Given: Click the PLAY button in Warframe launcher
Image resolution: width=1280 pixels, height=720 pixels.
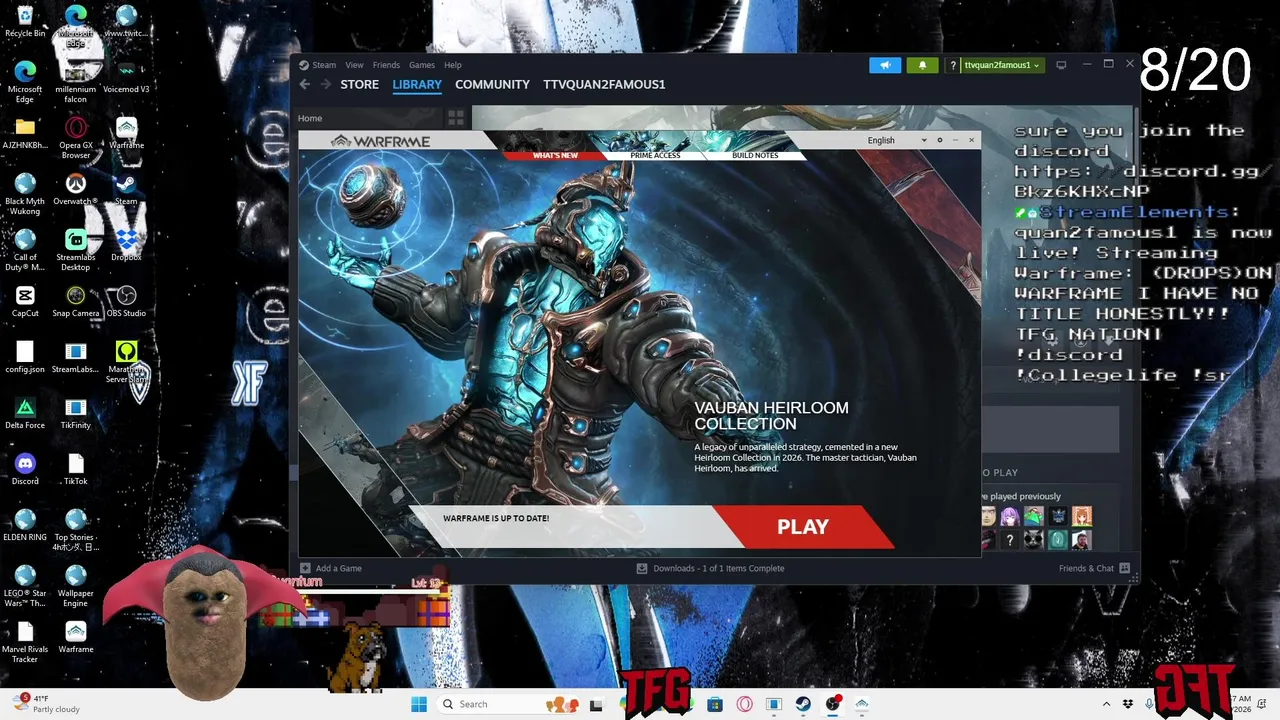Looking at the screenshot, I should (x=803, y=527).
